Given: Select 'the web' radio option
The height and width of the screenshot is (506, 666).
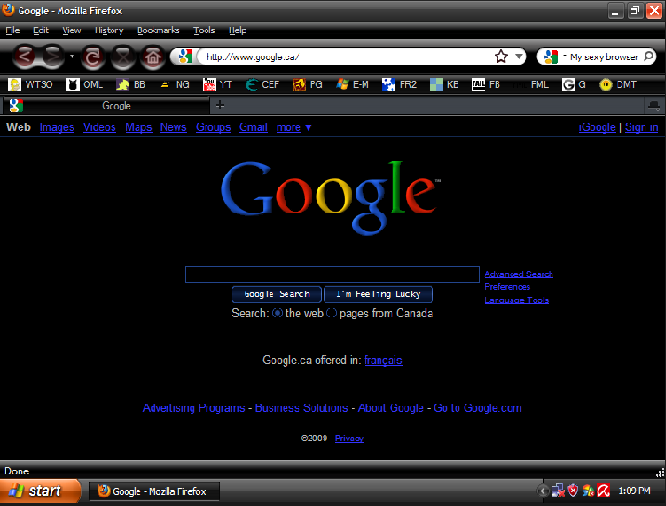Looking at the screenshot, I should coord(277,313).
